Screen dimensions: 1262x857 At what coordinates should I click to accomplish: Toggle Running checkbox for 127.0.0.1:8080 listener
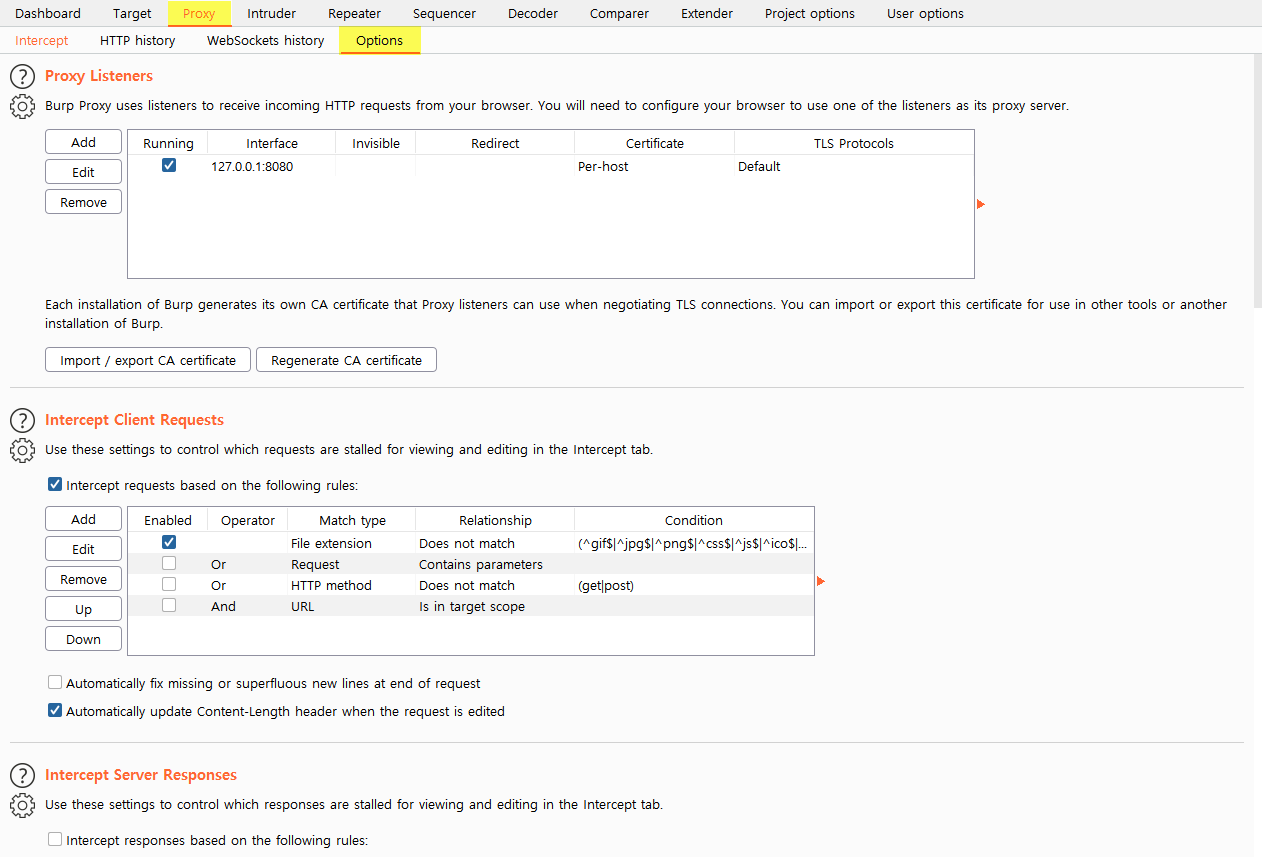[x=169, y=166]
